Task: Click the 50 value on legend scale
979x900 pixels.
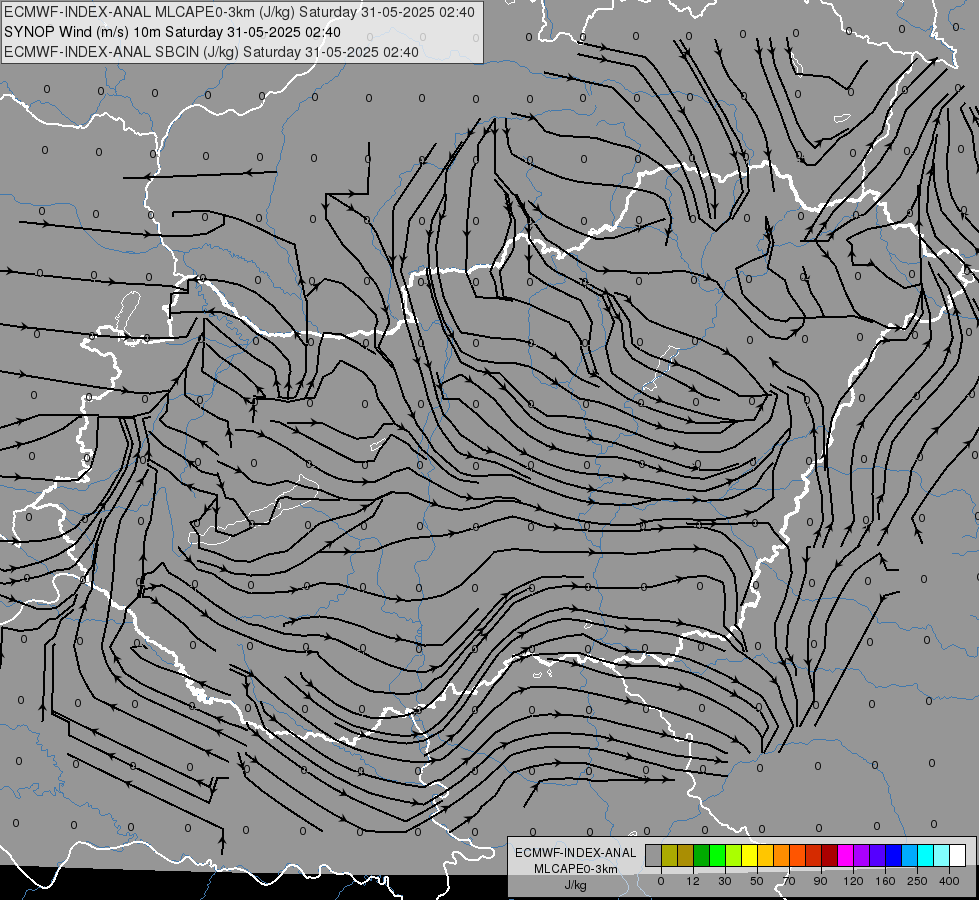Action: (757, 881)
